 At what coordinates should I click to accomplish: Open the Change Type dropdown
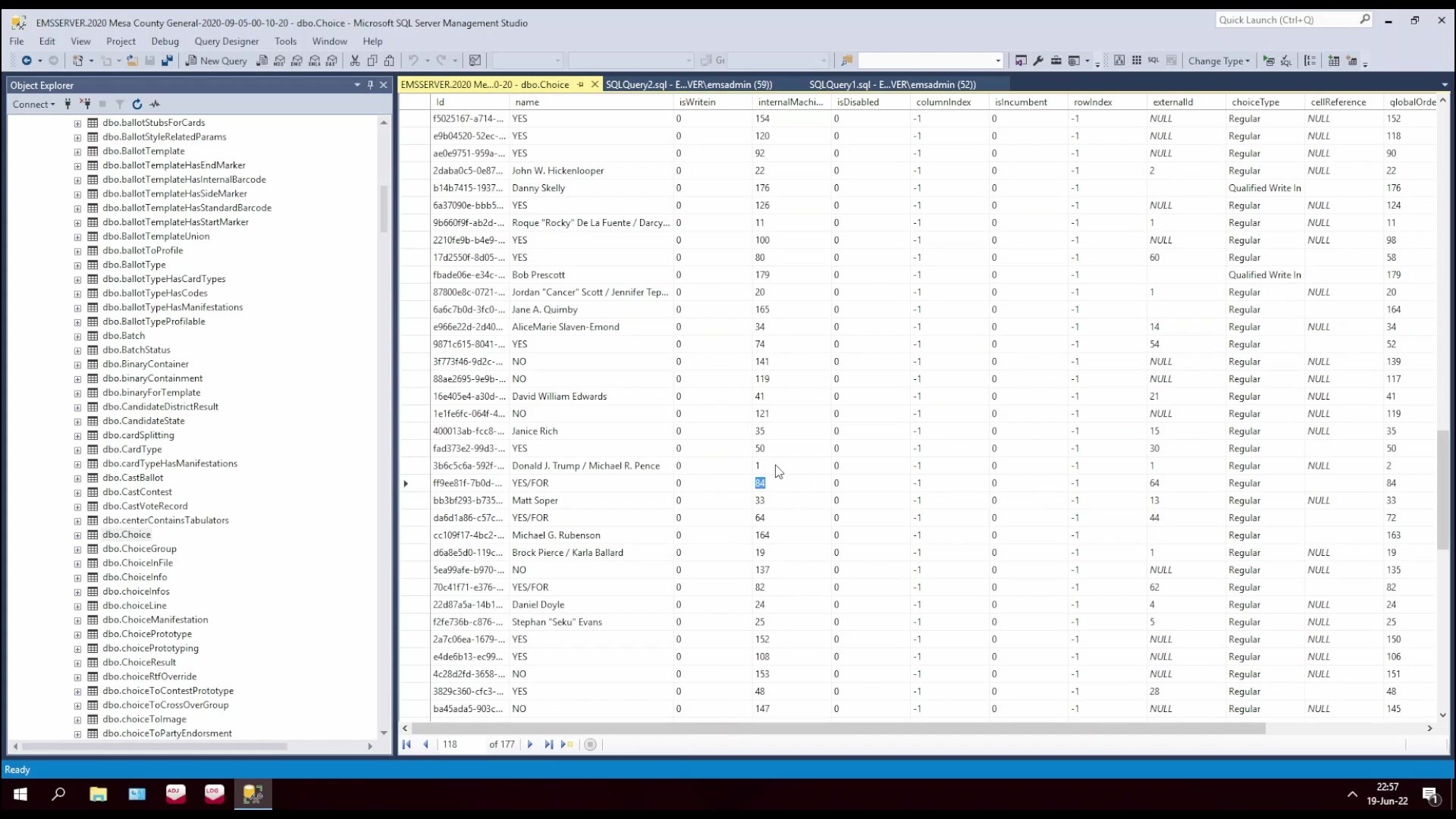1219,61
